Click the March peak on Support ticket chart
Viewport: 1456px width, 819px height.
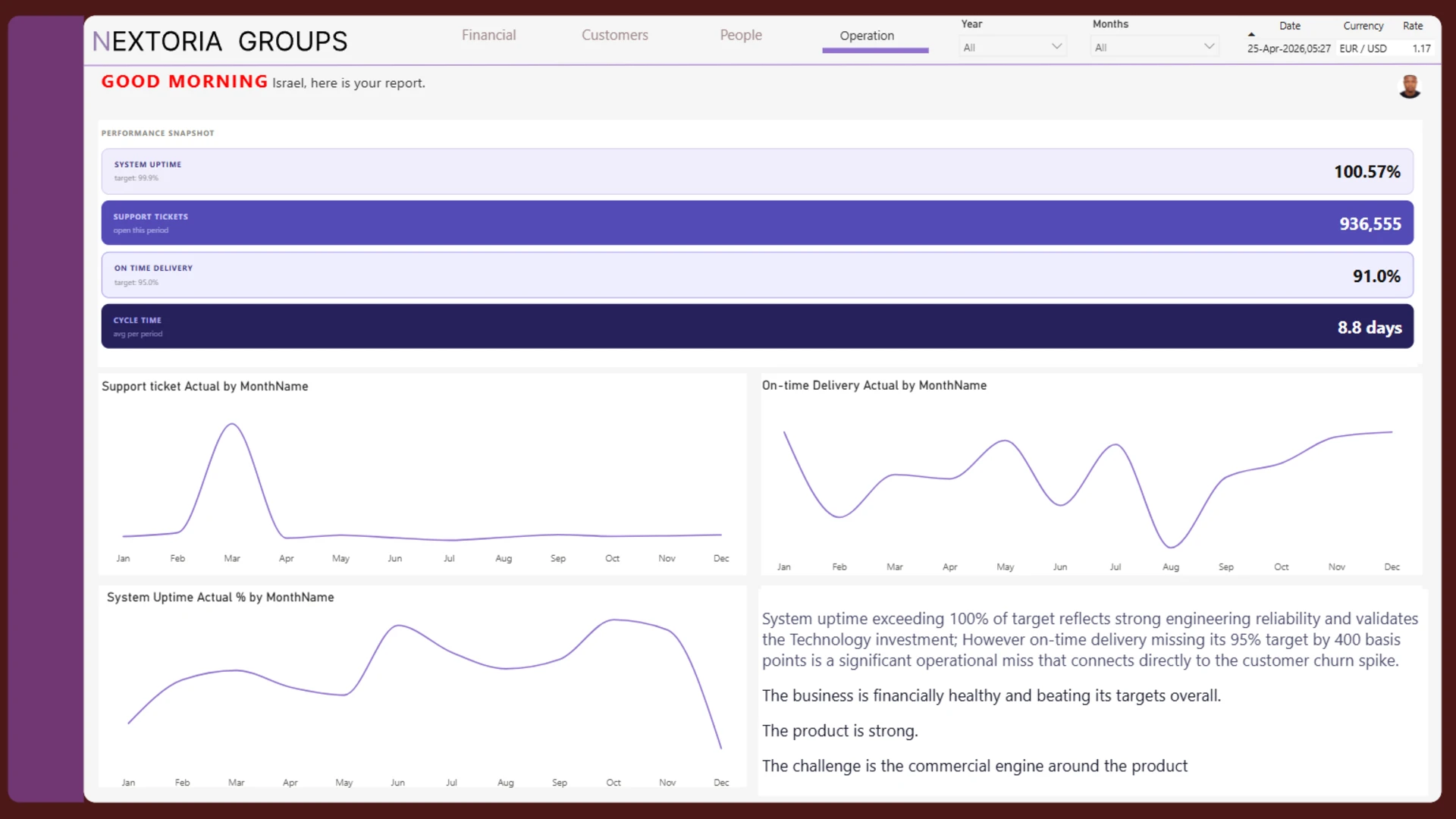[x=232, y=425]
